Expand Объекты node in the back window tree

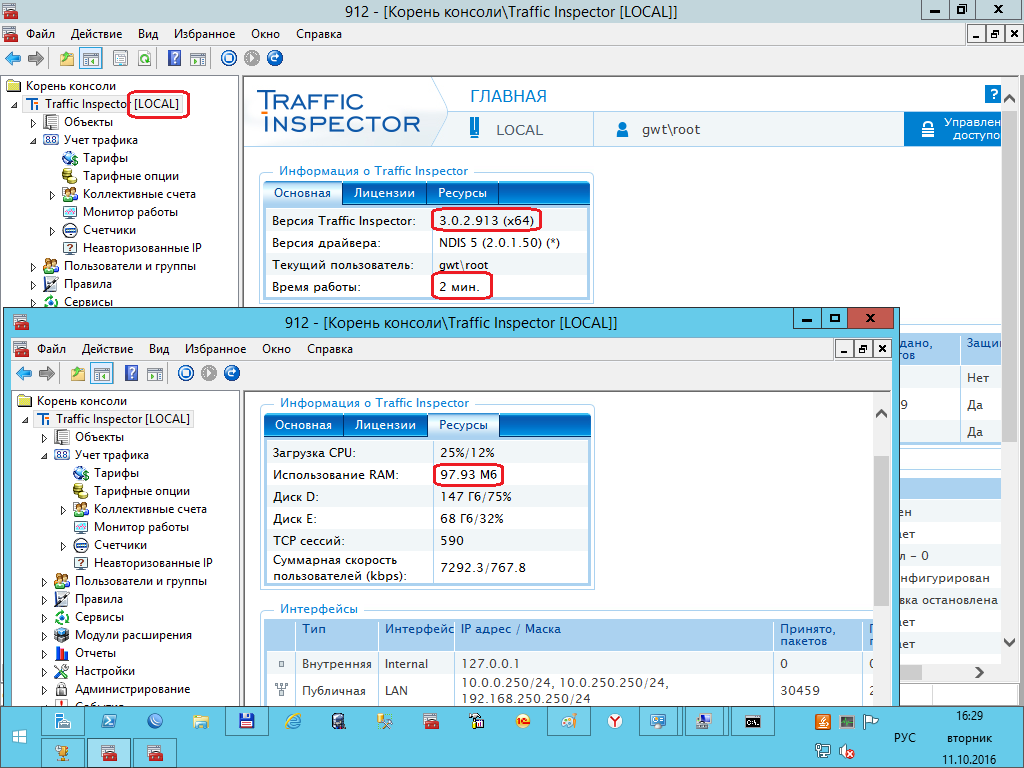[x=33, y=123]
